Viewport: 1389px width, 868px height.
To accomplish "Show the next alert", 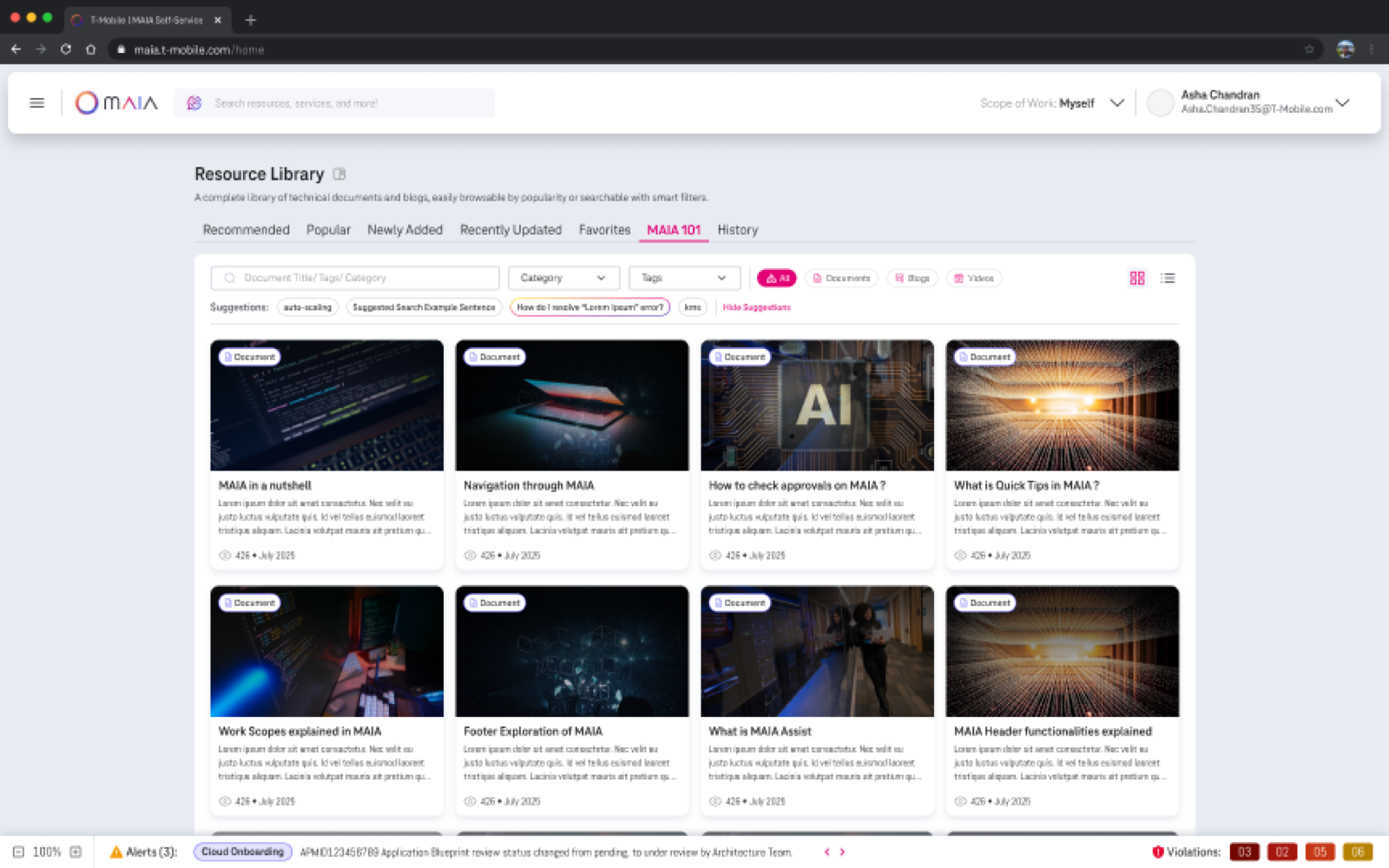I will (842, 852).
